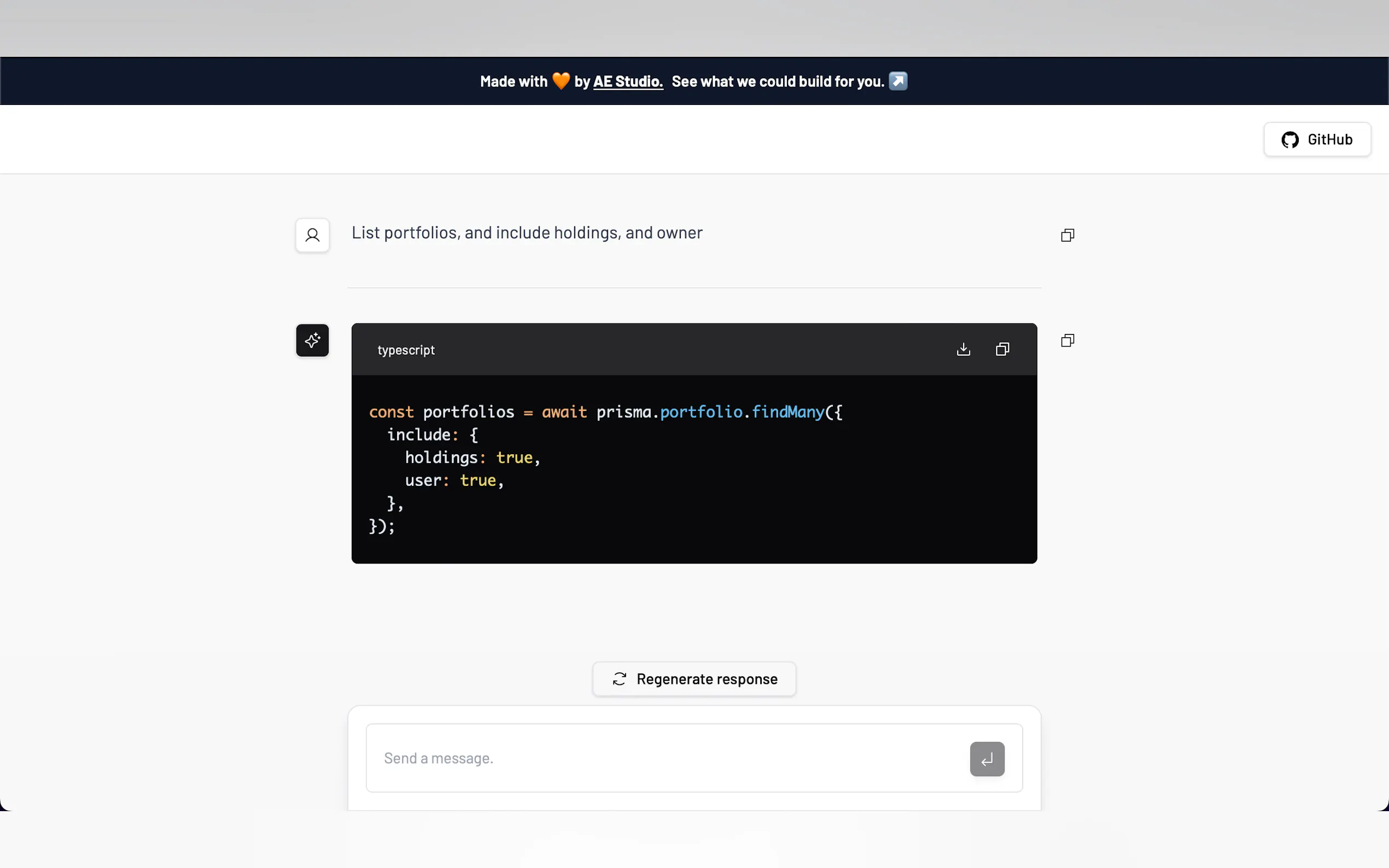Open the GitHub repository button
This screenshot has height=868, width=1389.
tap(1317, 139)
